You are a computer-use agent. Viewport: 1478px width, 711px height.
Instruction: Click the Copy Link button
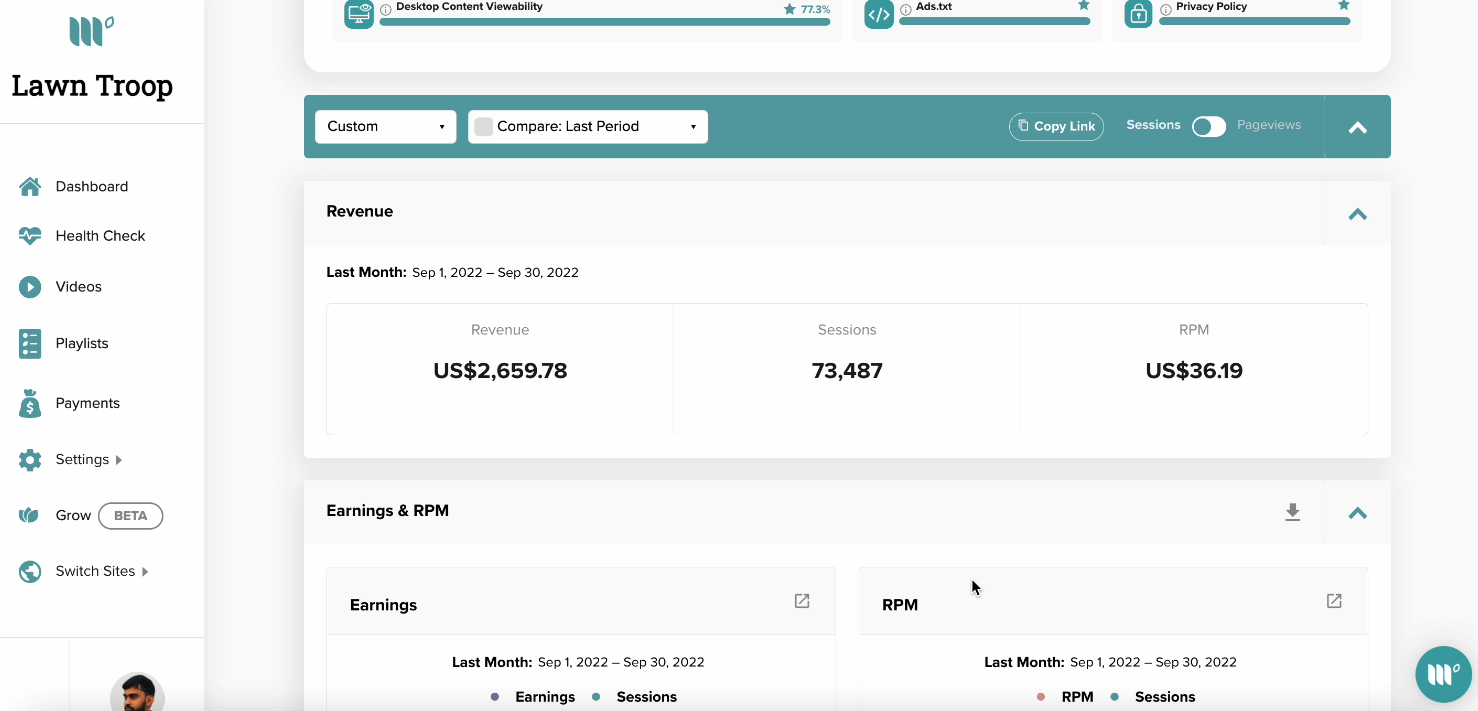coord(1056,126)
